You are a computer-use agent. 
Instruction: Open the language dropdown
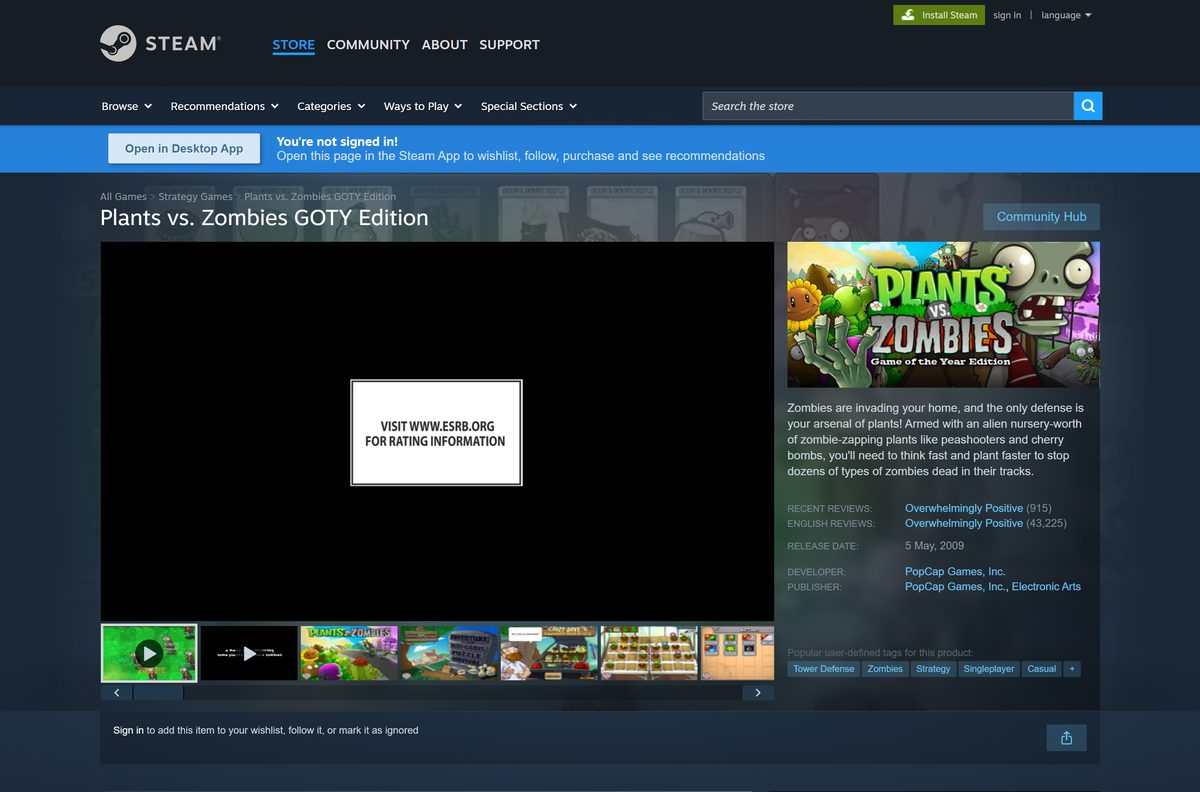(x=1066, y=15)
